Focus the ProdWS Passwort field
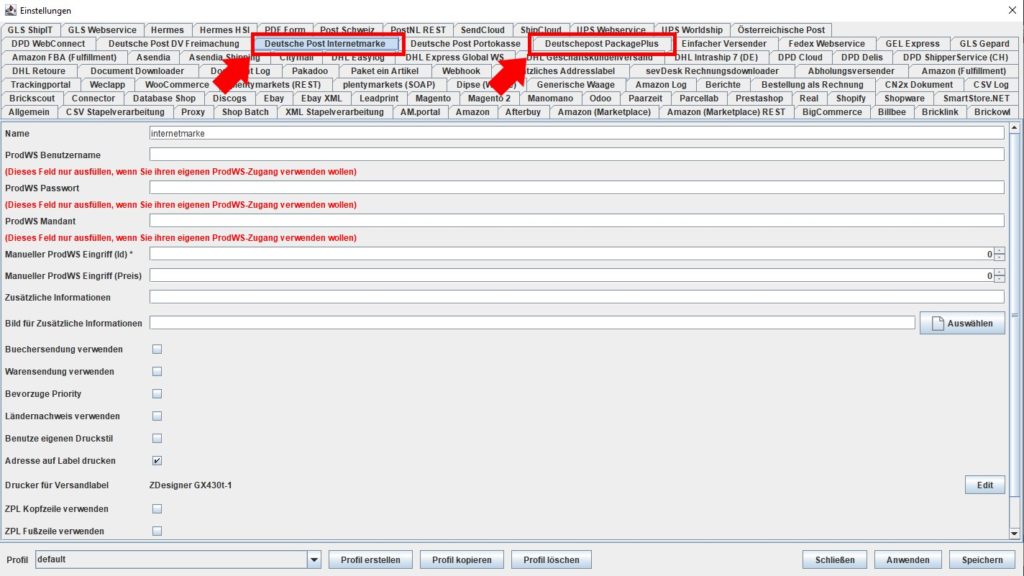Screen dimensions: 1024x576 (x=577, y=187)
